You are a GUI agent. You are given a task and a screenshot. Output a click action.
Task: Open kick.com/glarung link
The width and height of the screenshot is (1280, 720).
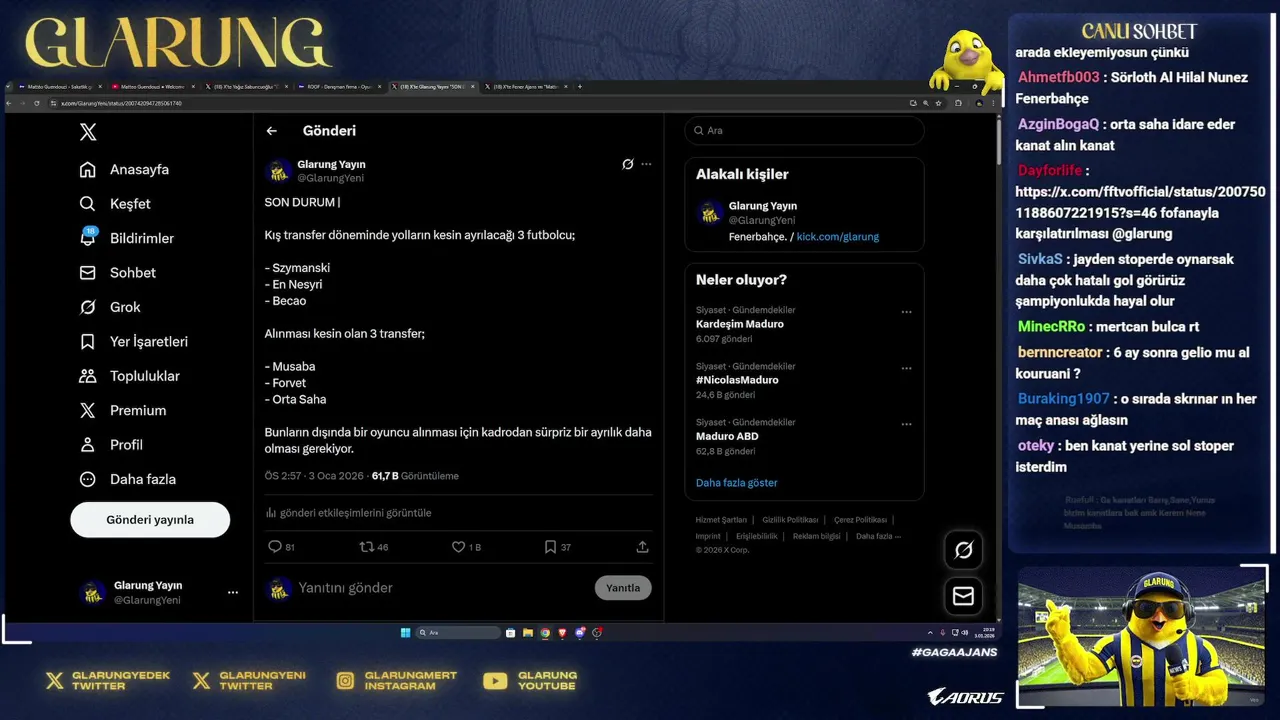pos(838,237)
